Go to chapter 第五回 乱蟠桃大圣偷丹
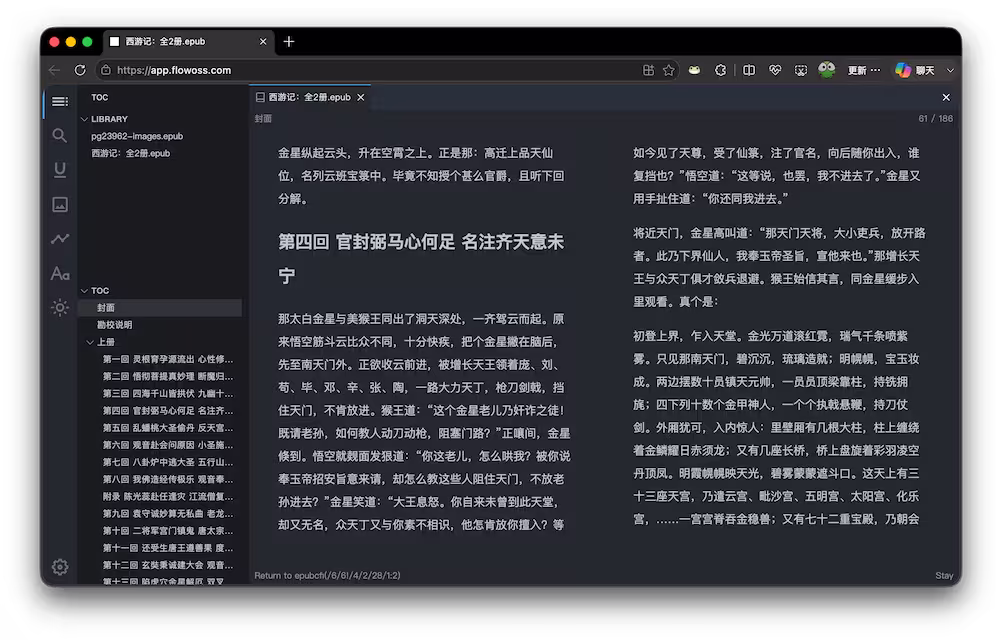 pos(168,428)
